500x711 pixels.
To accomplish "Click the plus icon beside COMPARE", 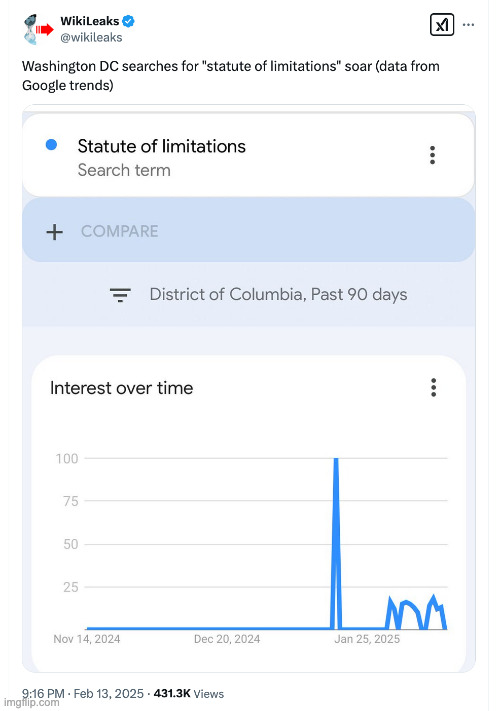I will click(54, 232).
